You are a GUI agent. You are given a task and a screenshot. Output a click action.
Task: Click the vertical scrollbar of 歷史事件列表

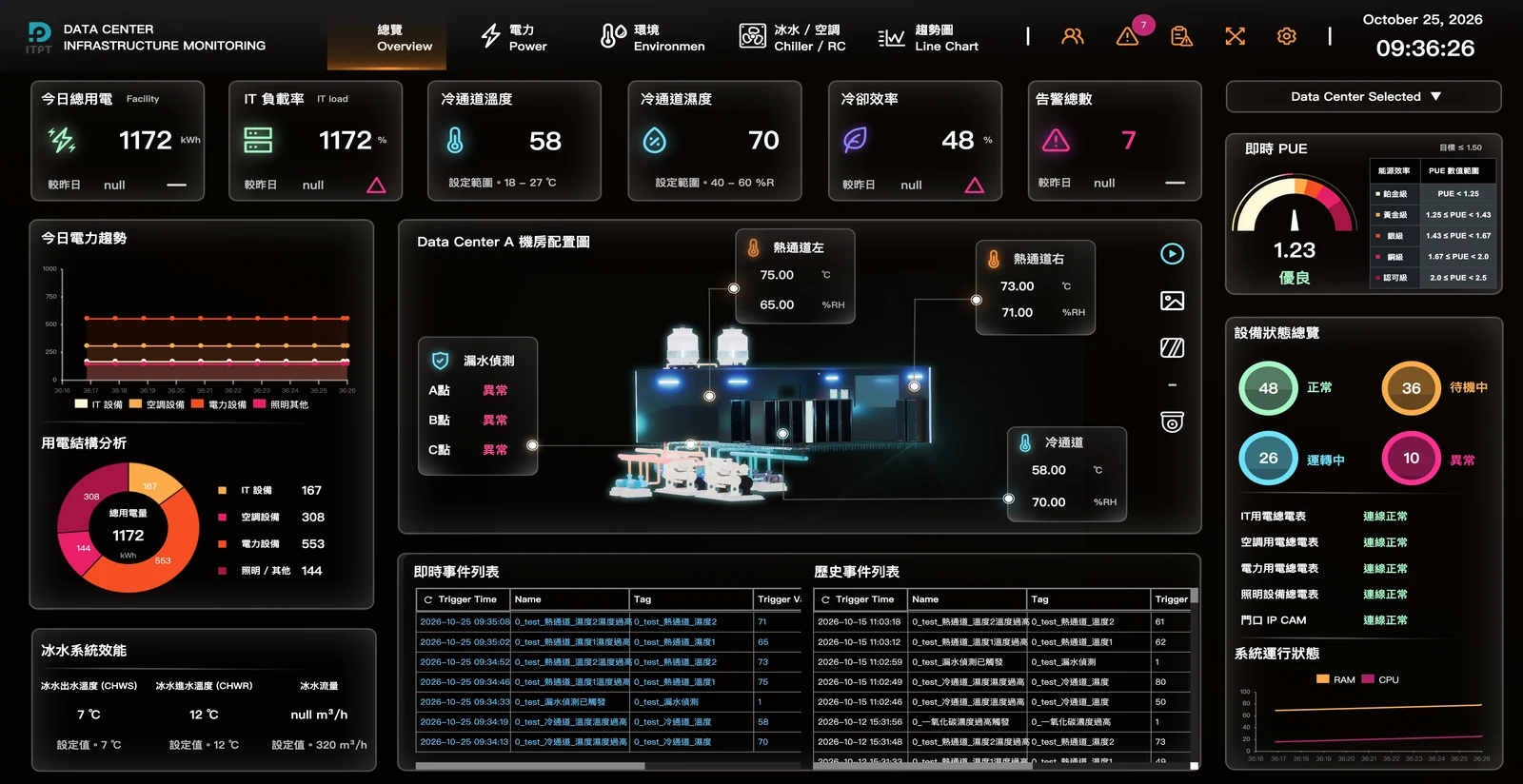tap(1194, 596)
